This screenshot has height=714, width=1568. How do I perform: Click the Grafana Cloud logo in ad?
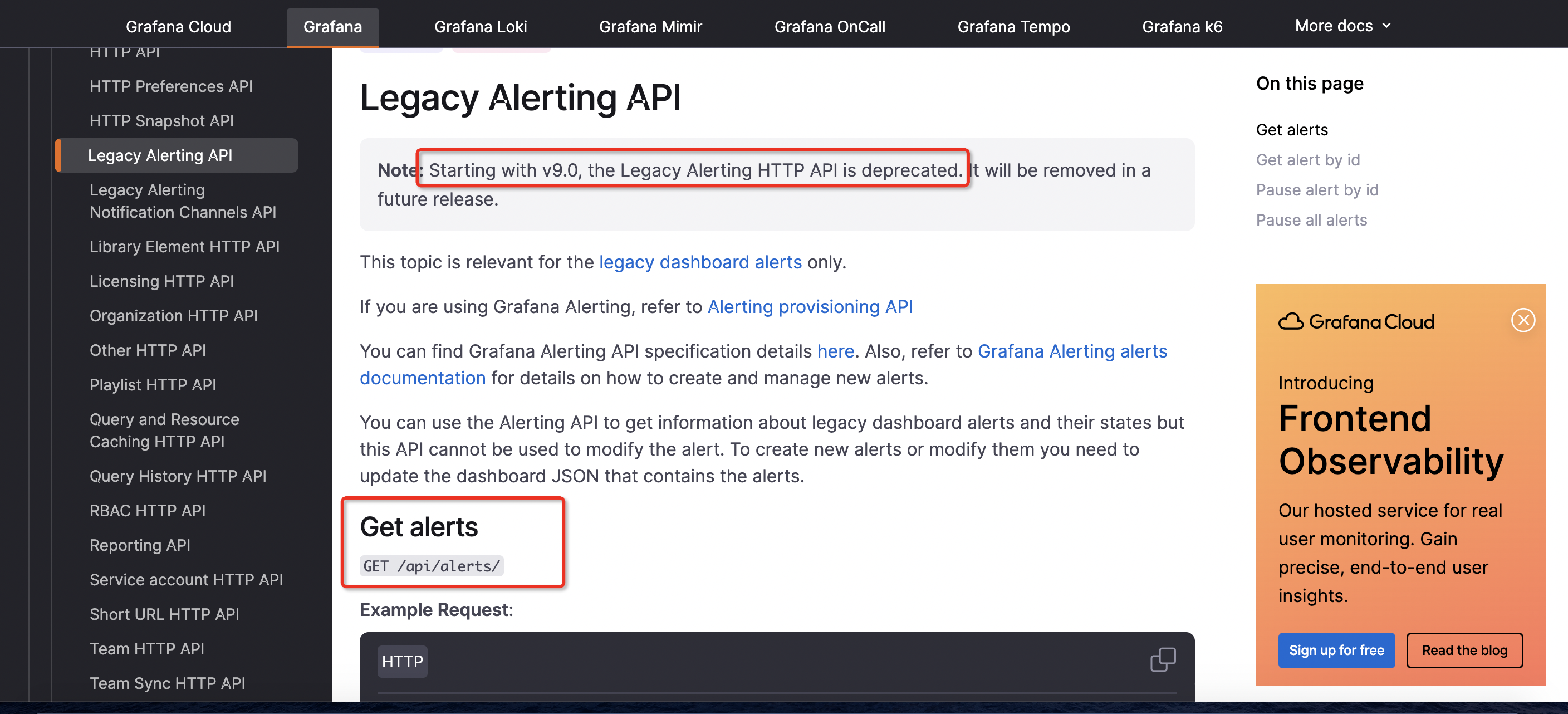[1356, 321]
